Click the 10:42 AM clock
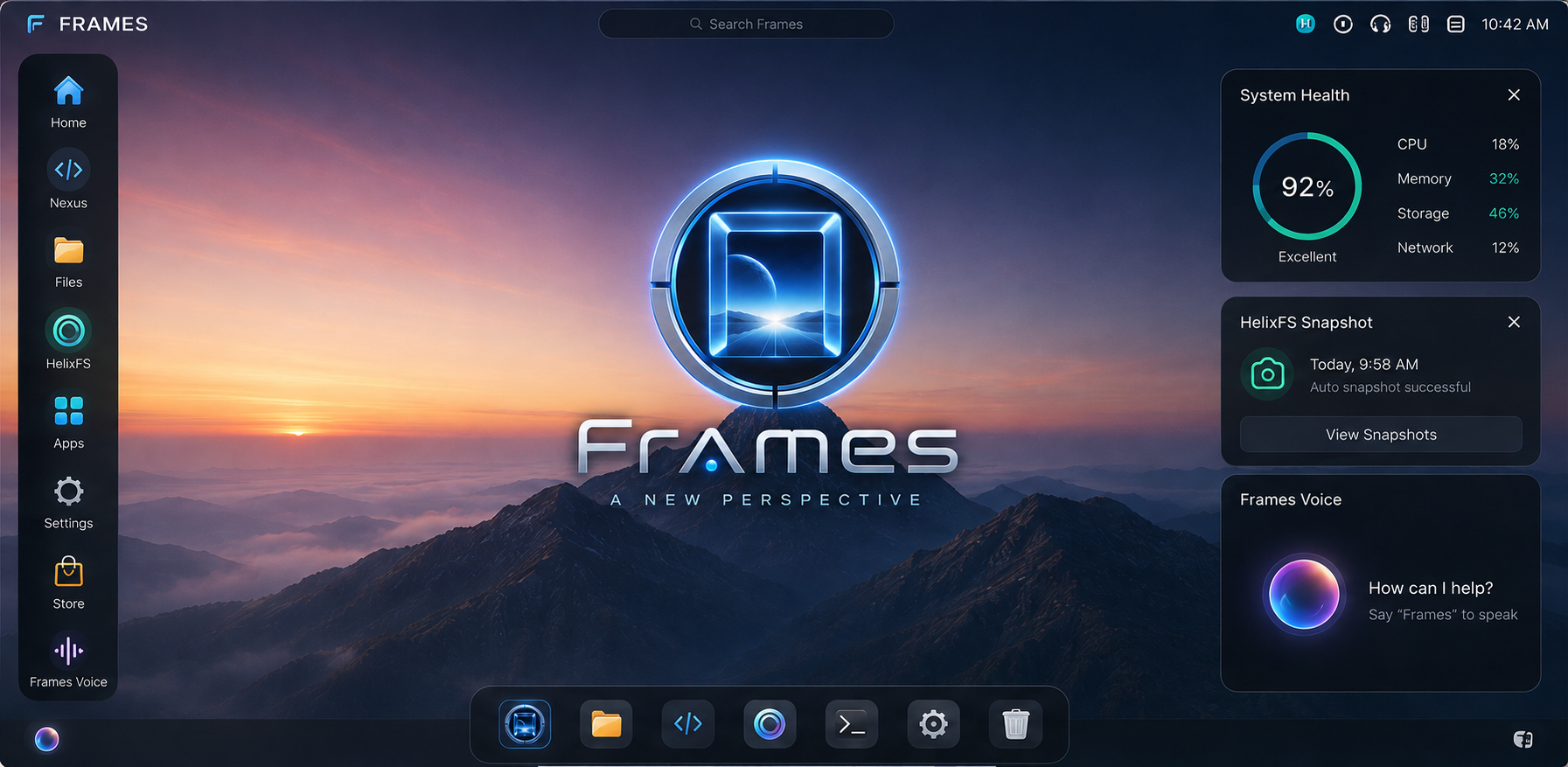The width and height of the screenshot is (1568, 767). coord(1515,24)
